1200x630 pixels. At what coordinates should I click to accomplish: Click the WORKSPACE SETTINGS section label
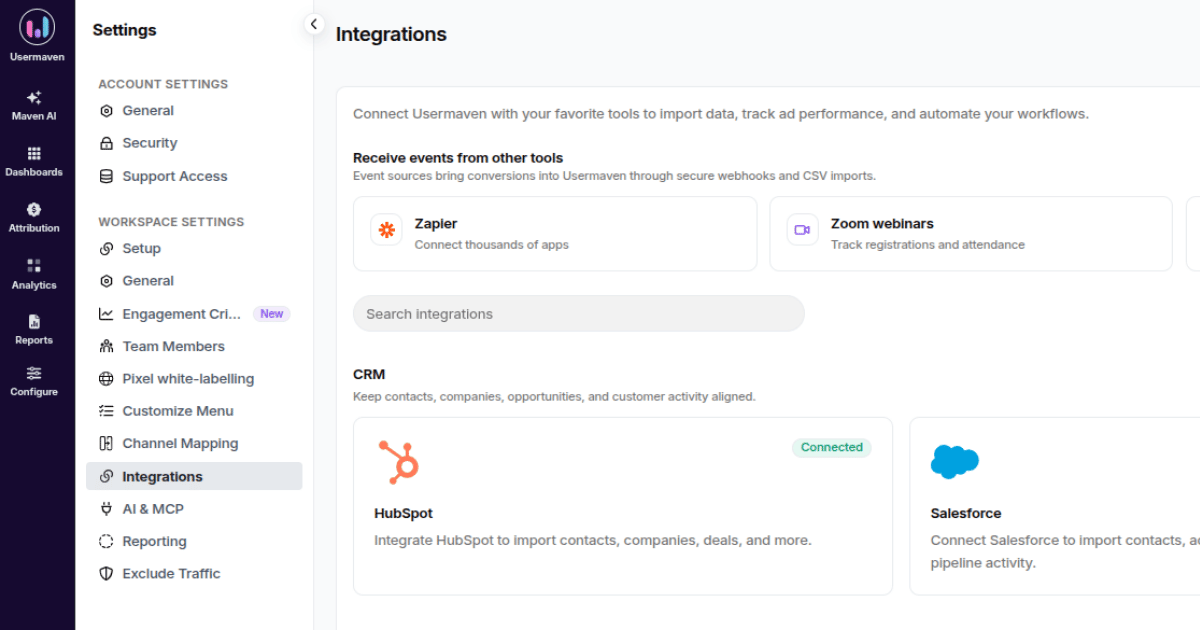tap(171, 222)
